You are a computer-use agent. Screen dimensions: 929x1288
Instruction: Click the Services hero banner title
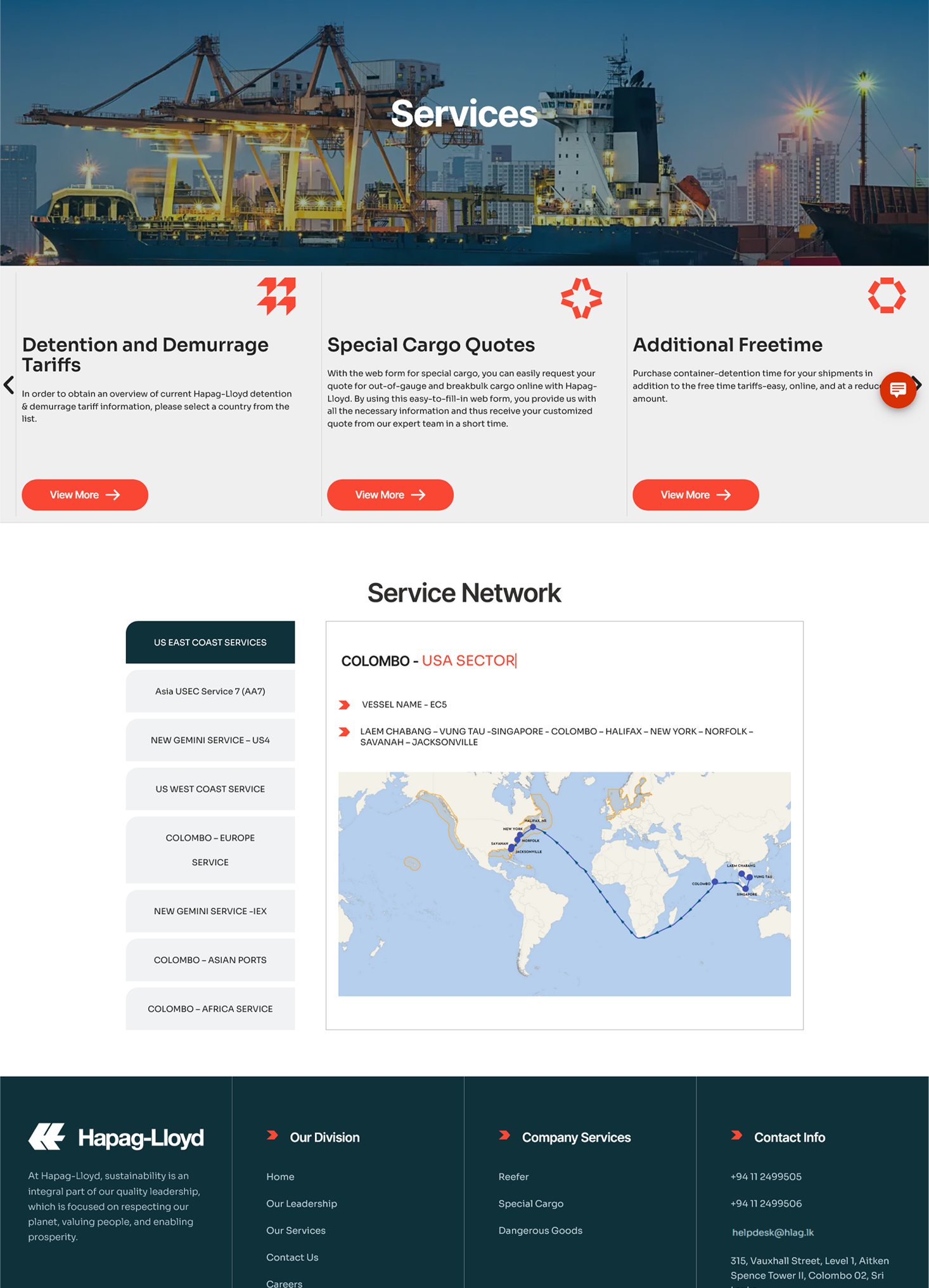point(464,114)
